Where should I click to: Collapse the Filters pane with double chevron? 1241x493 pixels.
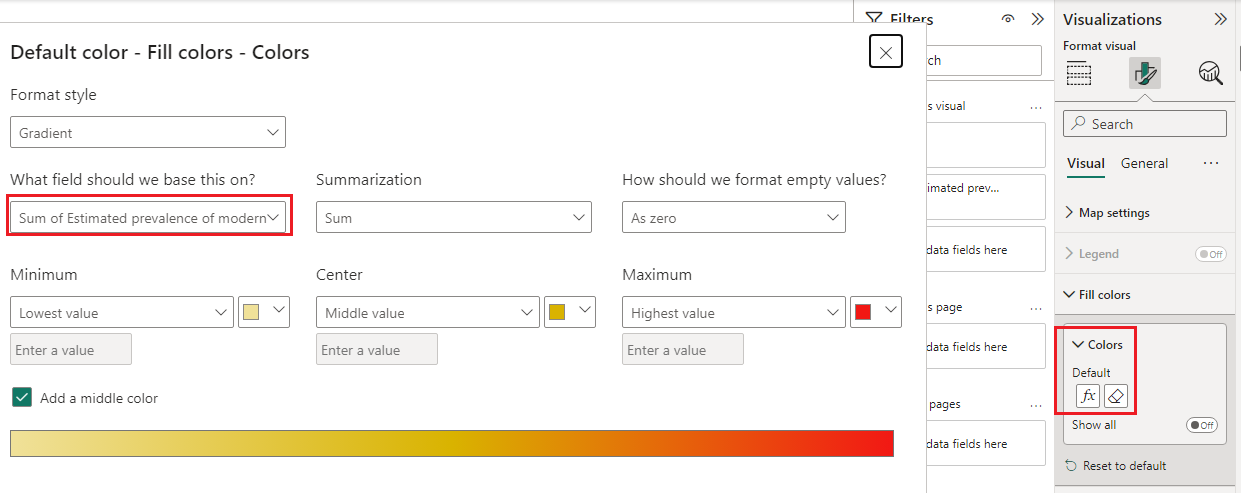pyautogui.click(x=1037, y=19)
